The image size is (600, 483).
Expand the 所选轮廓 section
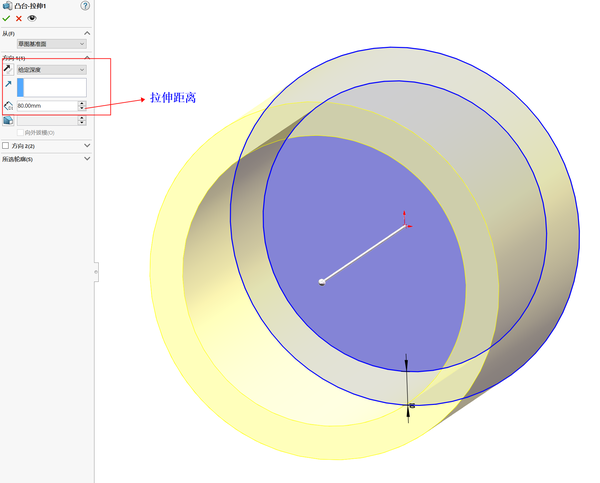[87, 158]
